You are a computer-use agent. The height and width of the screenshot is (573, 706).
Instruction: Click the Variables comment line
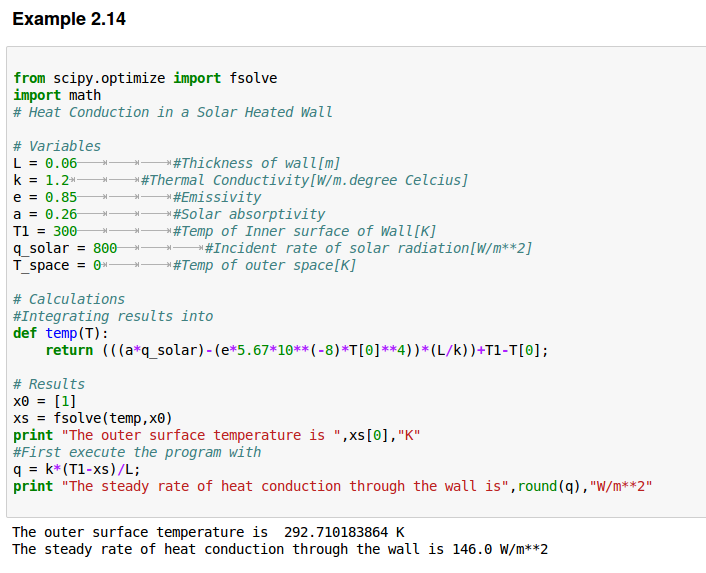[x=57, y=146]
